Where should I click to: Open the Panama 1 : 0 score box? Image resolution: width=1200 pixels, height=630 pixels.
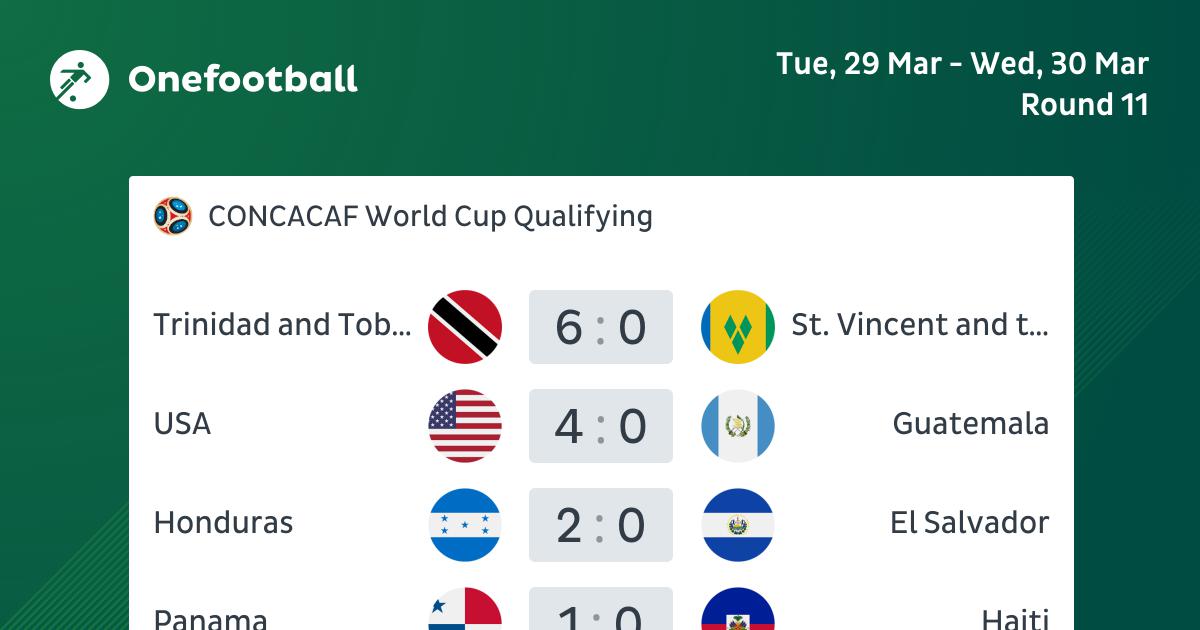pyautogui.click(x=601, y=609)
